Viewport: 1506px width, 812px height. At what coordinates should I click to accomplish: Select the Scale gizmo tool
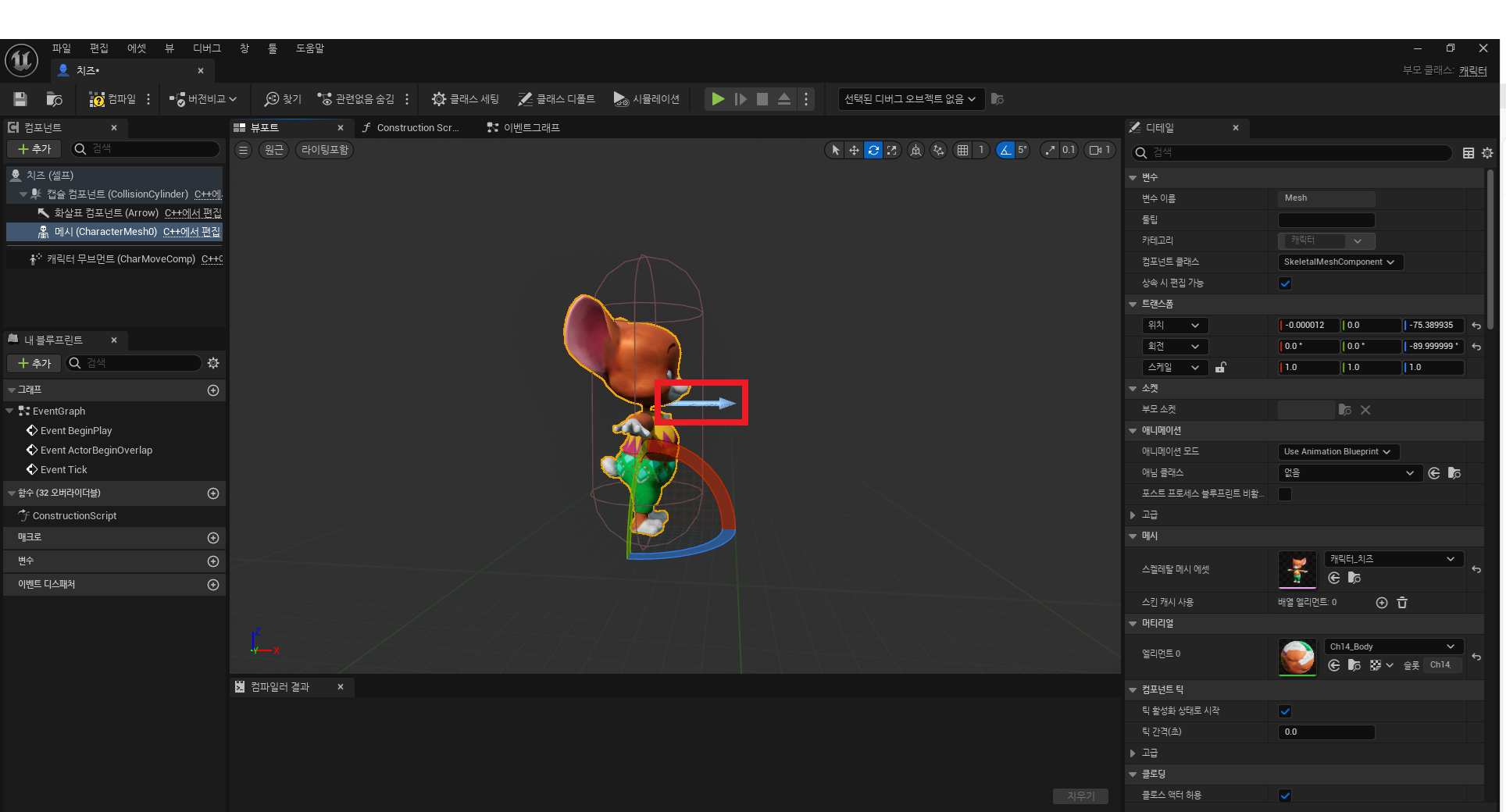click(x=892, y=150)
